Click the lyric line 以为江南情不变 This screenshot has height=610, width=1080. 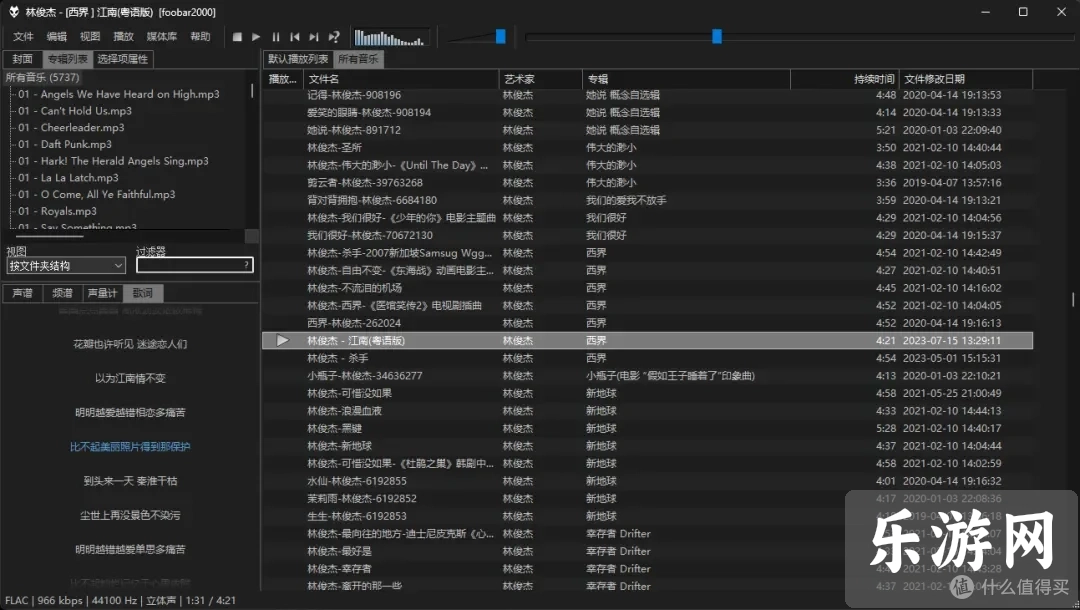coord(130,378)
